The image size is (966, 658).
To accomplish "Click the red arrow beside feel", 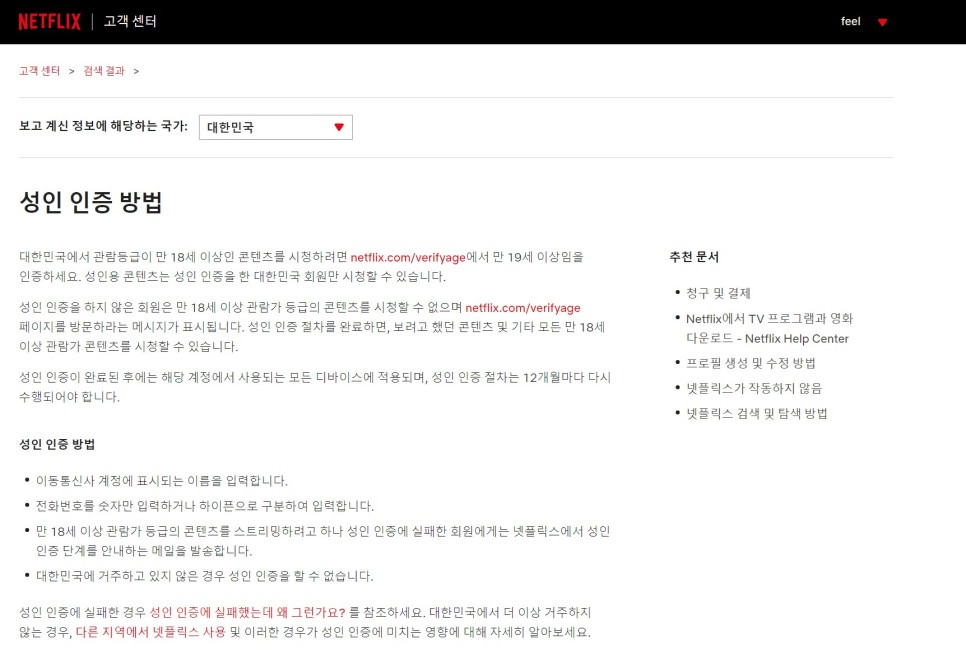I will [x=882, y=22].
